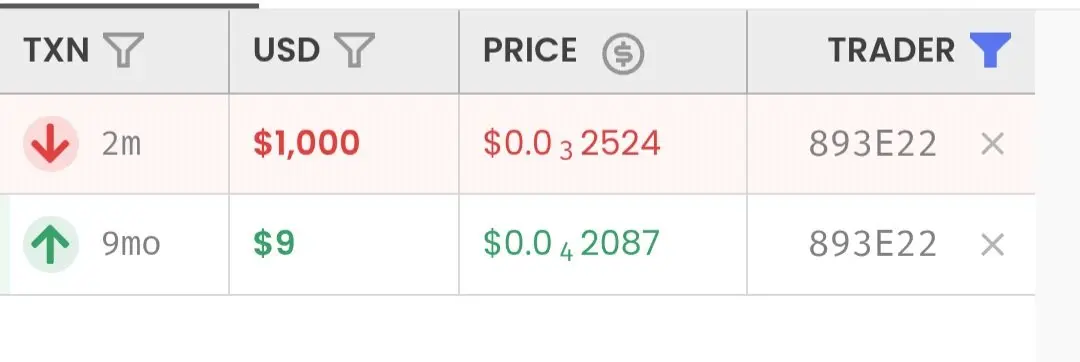Click the TRADER column header label
This screenshot has width=1080, height=362.
[x=891, y=50]
